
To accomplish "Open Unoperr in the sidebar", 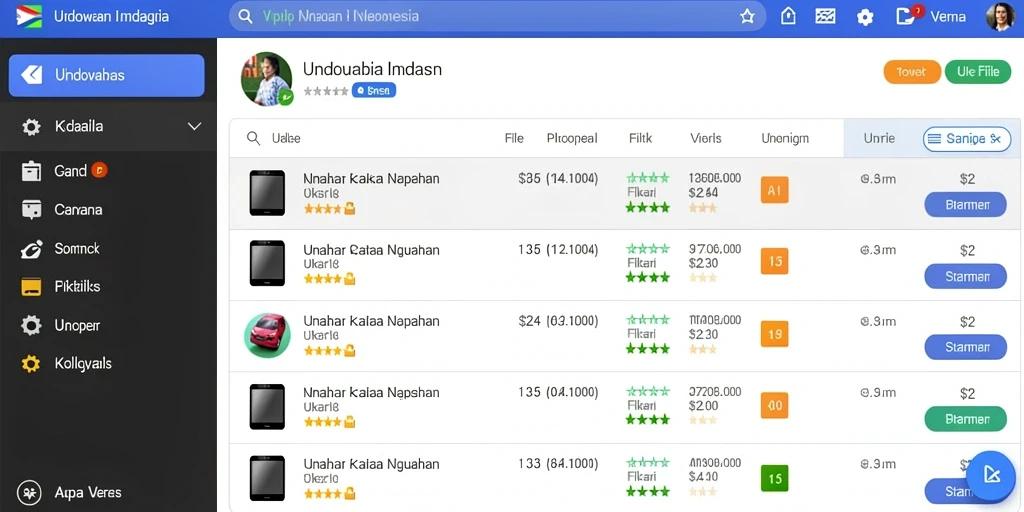I will click(x=77, y=325).
